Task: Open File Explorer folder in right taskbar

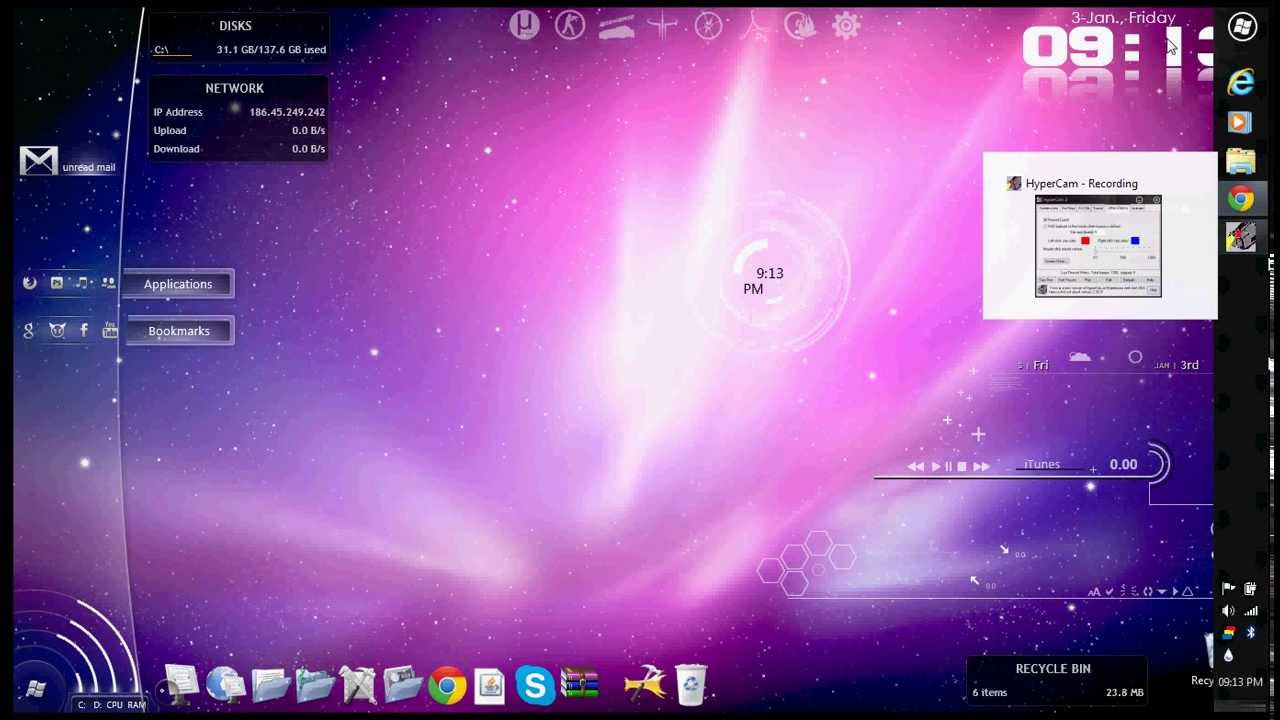Action: pos(1240,161)
